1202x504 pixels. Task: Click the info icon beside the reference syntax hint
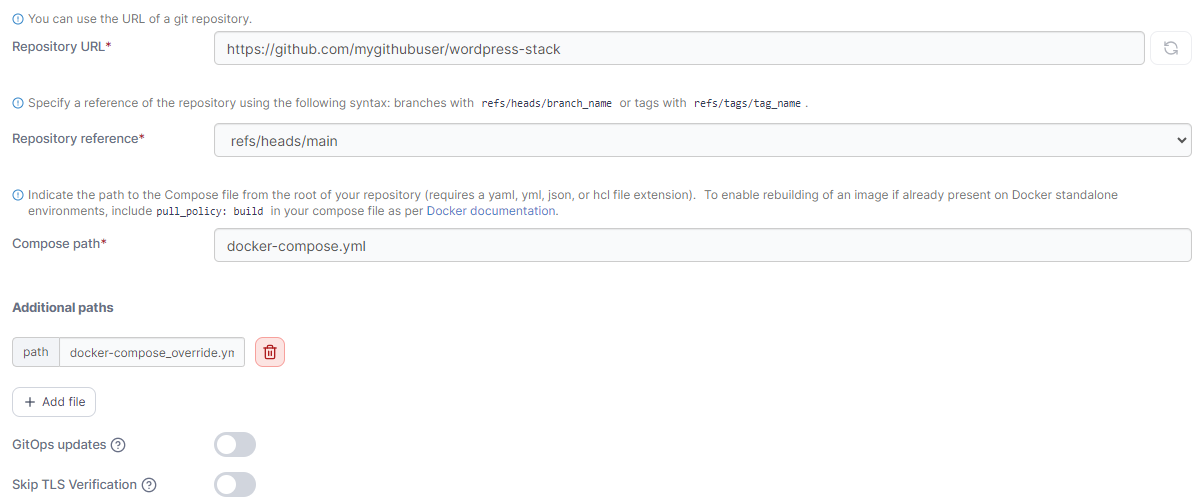click(x=17, y=103)
